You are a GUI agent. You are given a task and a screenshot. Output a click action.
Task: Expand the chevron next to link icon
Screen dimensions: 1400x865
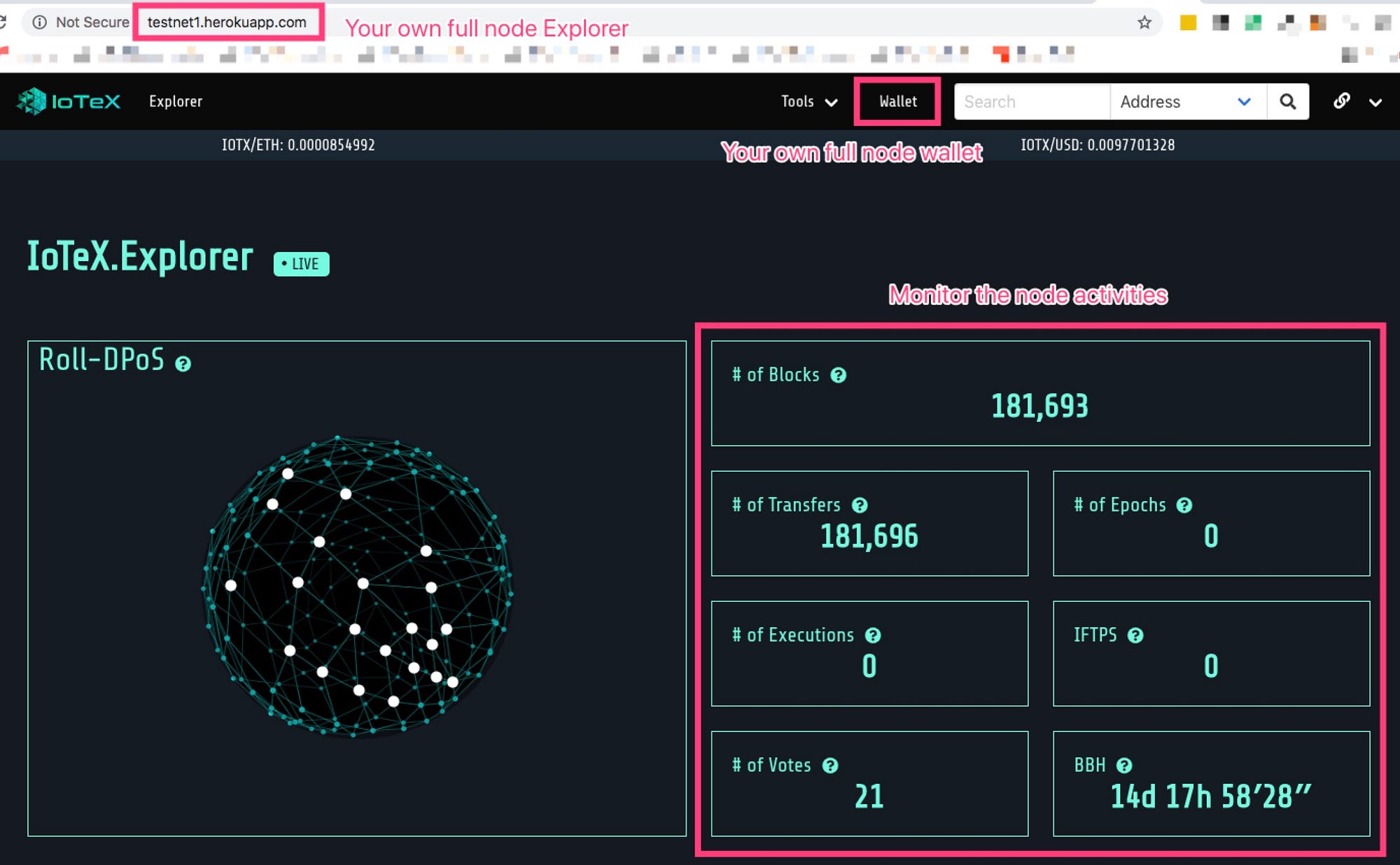tap(1375, 103)
